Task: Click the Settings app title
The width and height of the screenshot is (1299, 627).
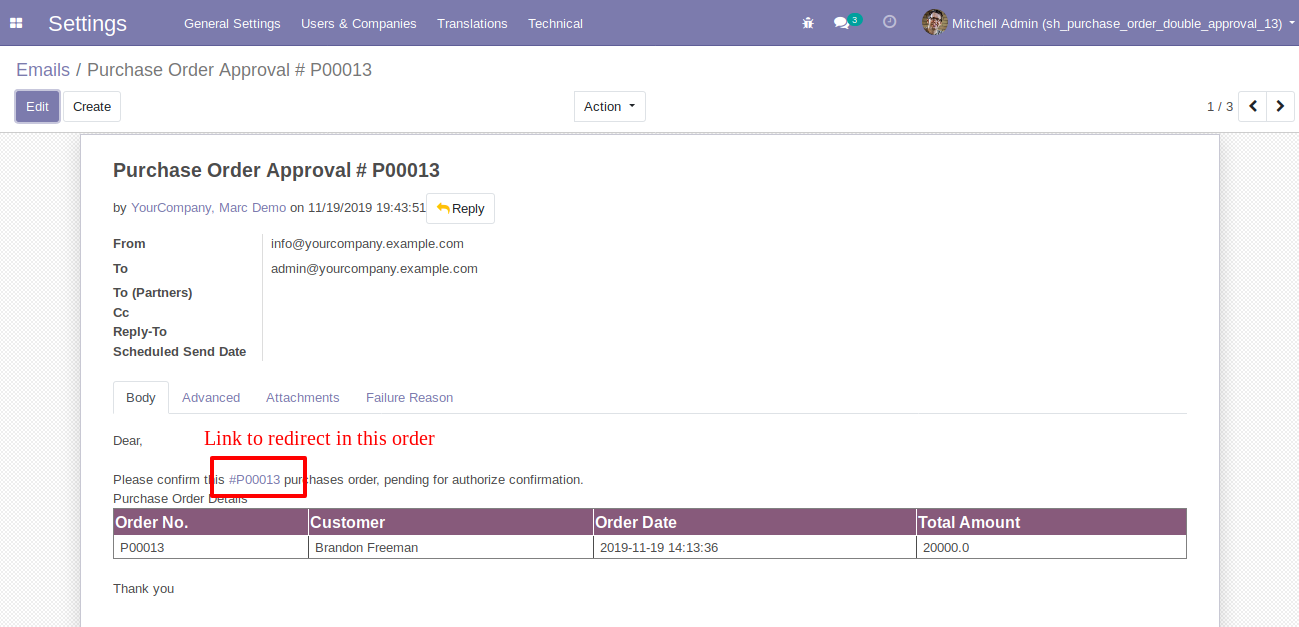Action: 88,23
